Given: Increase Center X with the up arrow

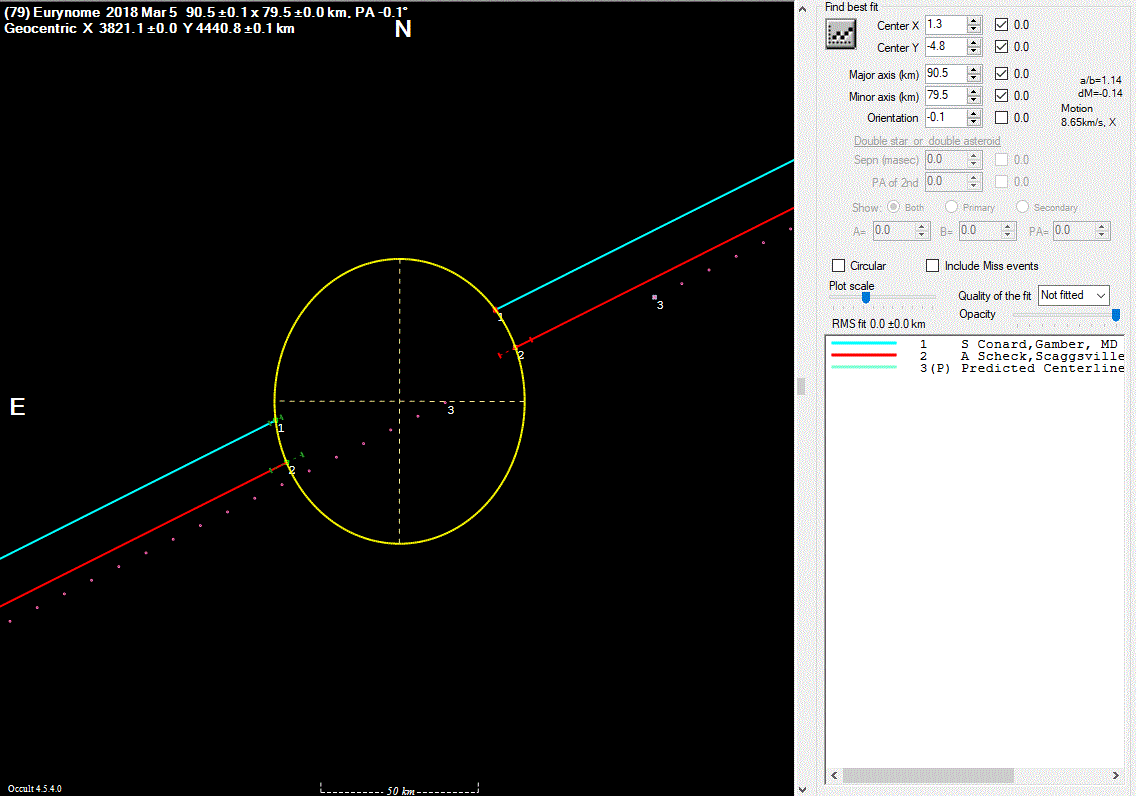Looking at the screenshot, I should pyautogui.click(x=974, y=20).
